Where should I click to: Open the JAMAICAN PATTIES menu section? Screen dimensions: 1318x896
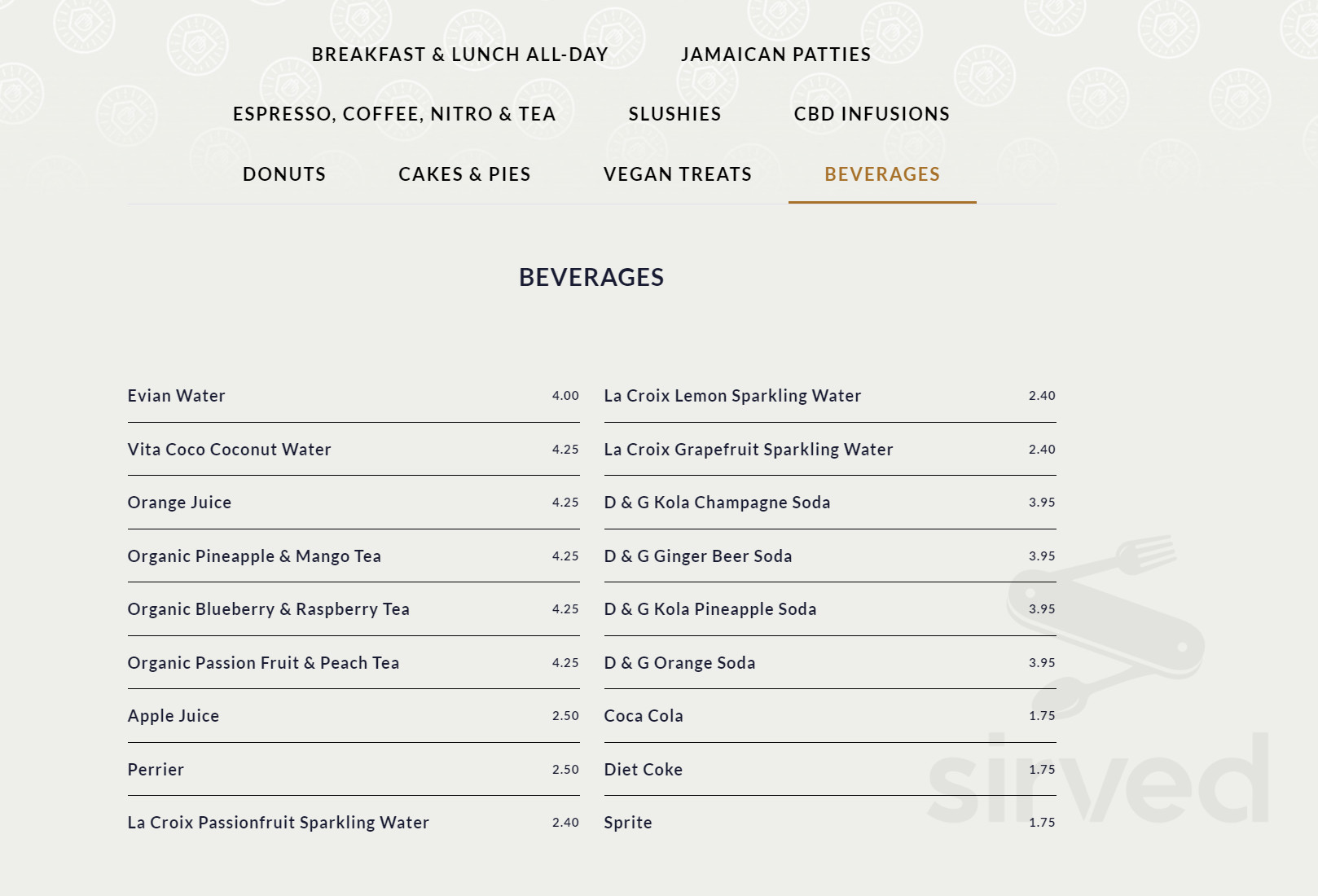pos(775,55)
